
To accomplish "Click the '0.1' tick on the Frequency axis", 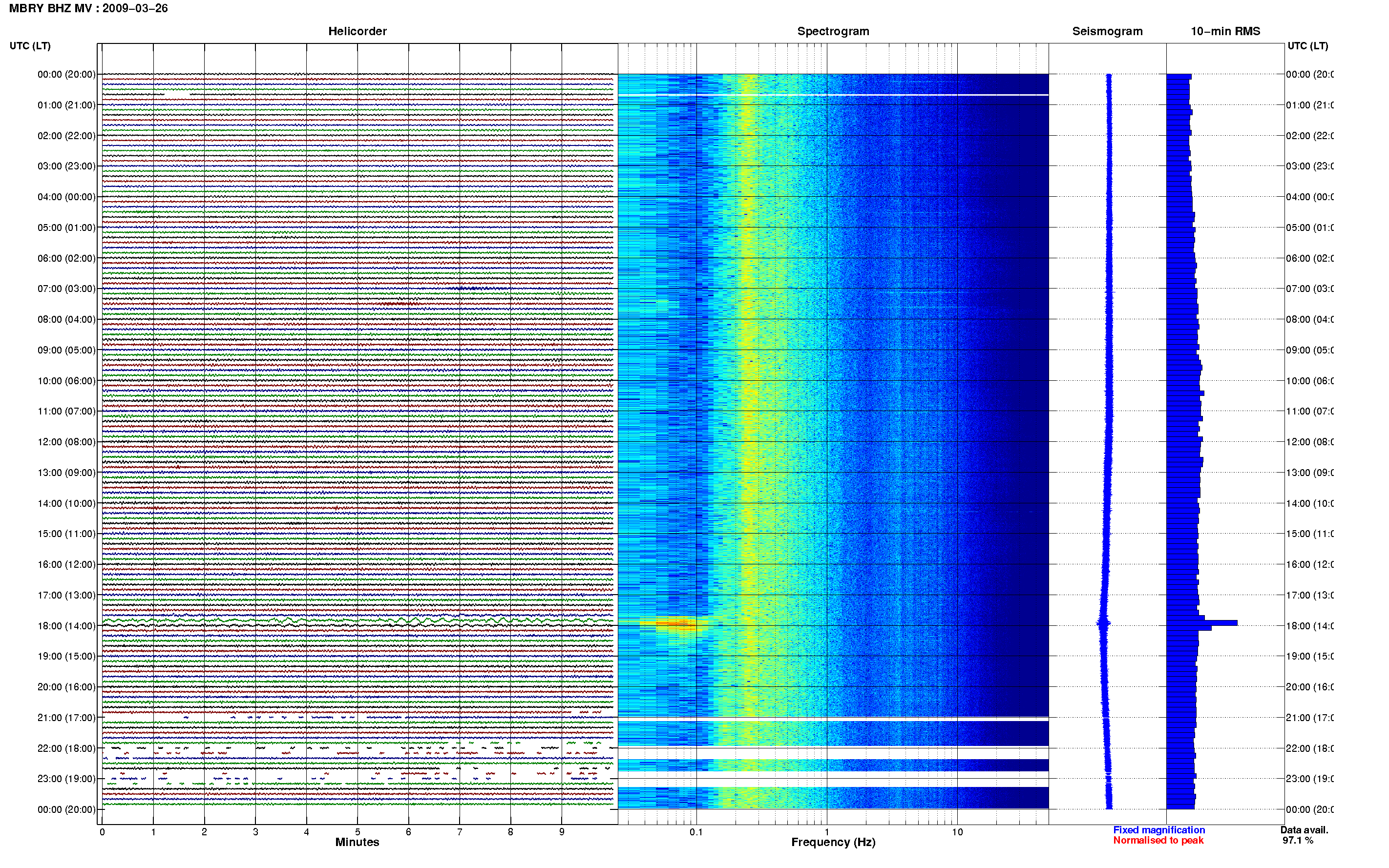I will 696,832.
